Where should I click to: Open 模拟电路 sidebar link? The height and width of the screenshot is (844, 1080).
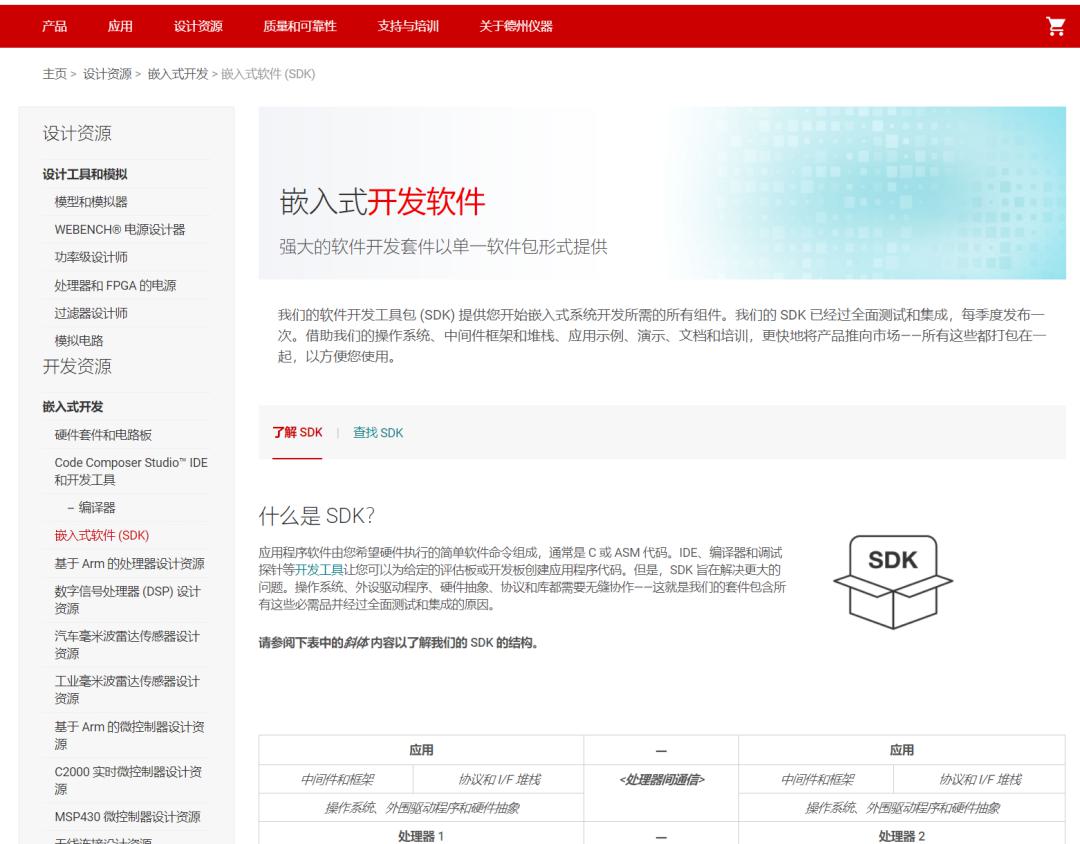pos(79,340)
